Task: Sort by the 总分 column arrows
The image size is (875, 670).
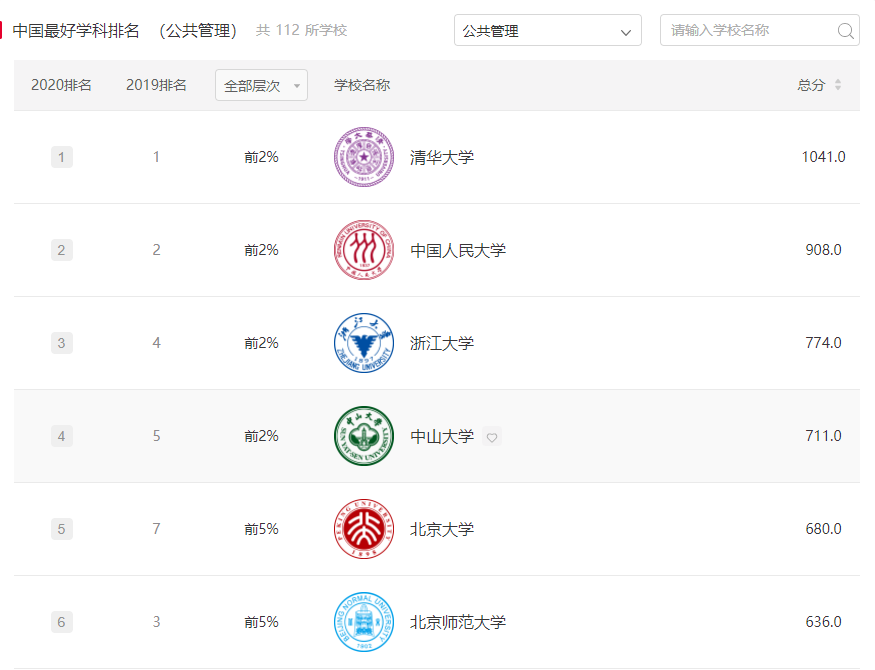Action: click(x=838, y=85)
